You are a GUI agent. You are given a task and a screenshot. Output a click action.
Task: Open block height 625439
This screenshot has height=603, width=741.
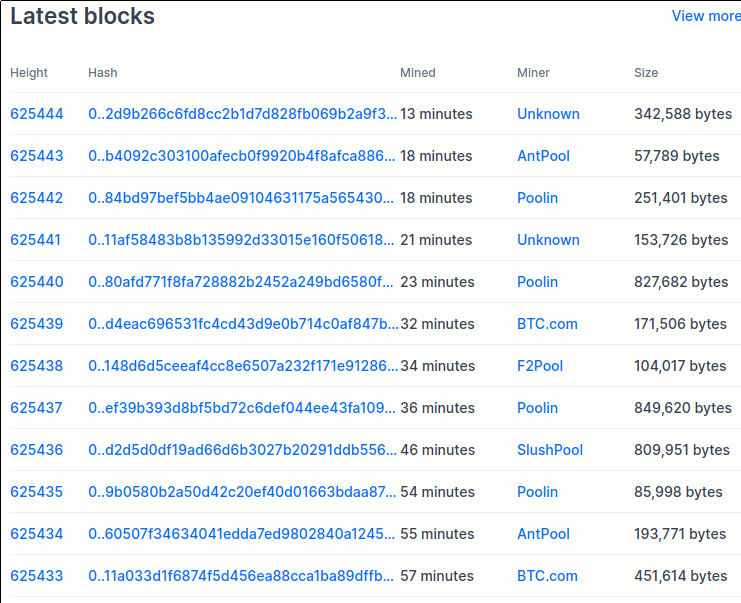tap(37, 324)
